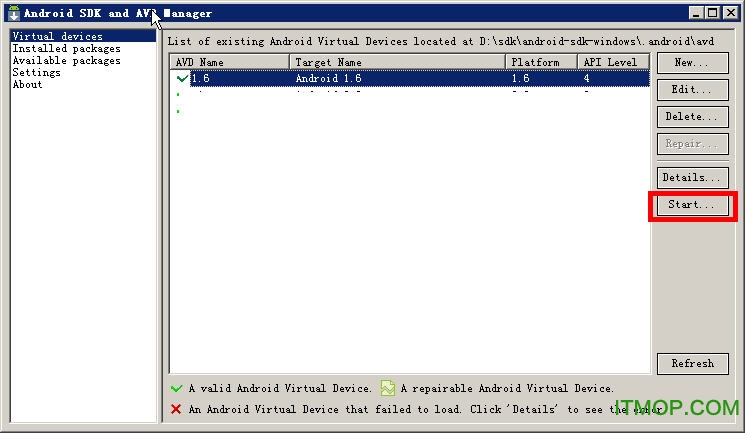Select Virtual devices in the left list
This screenshot has height=433, width=745.
pyautogui.click(x=83, y=36)
